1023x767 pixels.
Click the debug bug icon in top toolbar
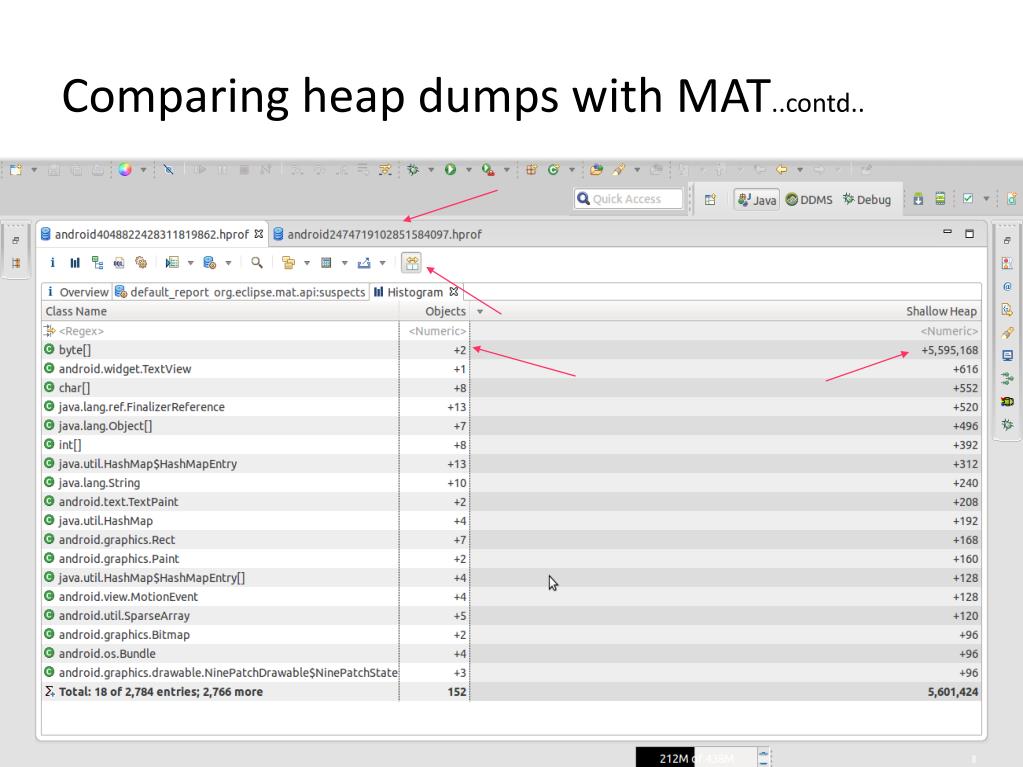point(413,170)
